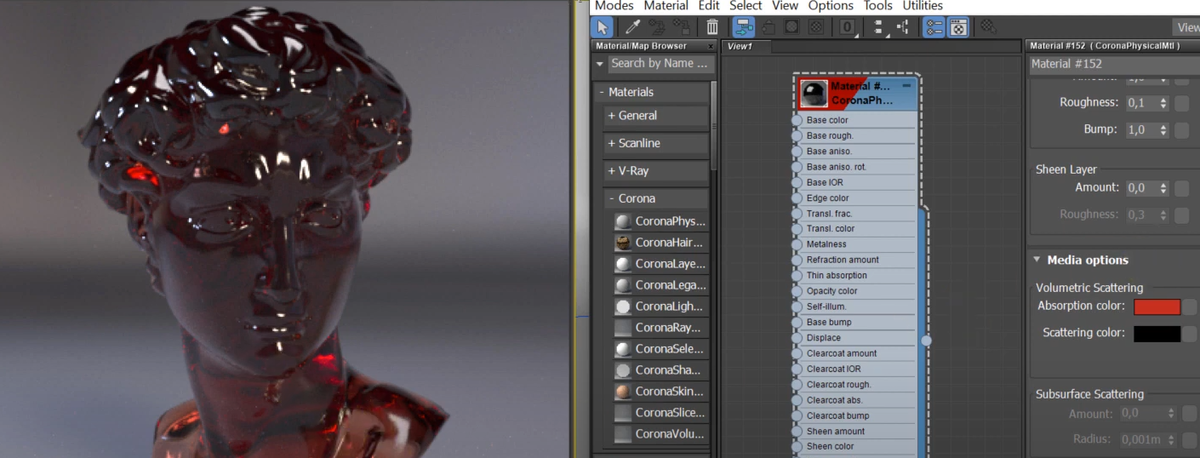
Task: Click the Material #152 name field
Action: 1114,64
